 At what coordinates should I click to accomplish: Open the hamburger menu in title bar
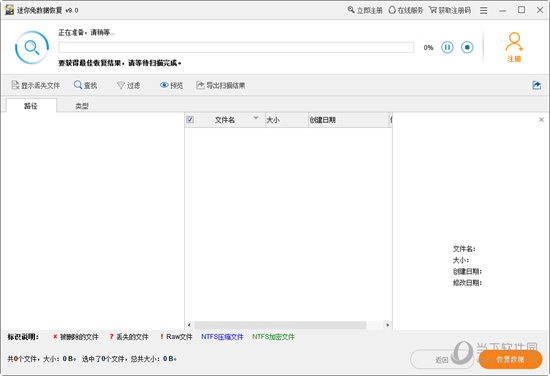(x=484, y=11)
